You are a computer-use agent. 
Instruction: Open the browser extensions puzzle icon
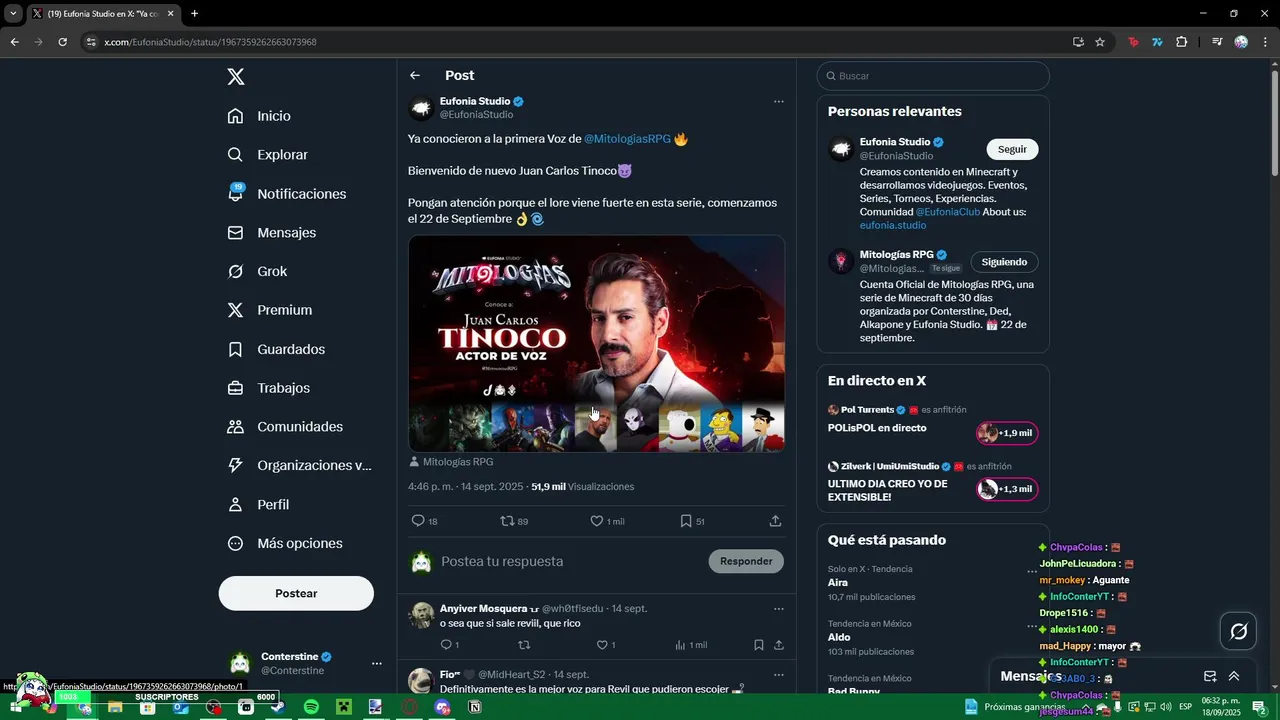pyautogui.click(x=1181, y=42)
